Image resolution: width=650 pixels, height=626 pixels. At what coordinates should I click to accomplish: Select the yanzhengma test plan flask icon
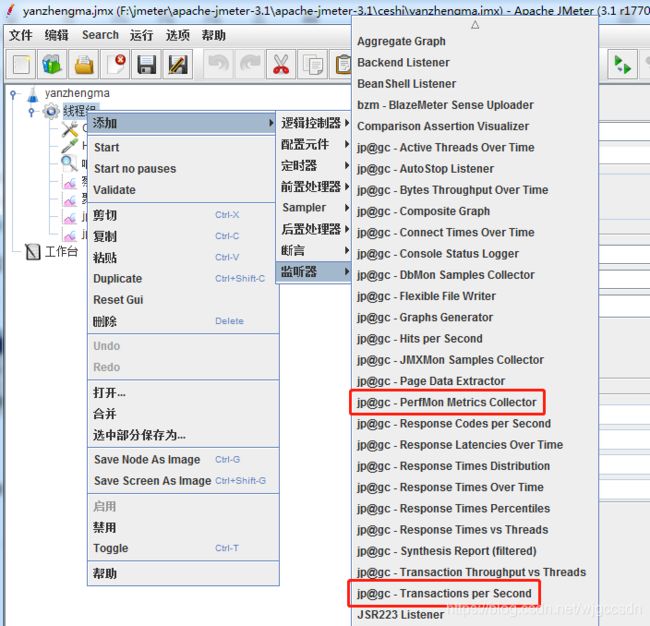pos(32,94)
